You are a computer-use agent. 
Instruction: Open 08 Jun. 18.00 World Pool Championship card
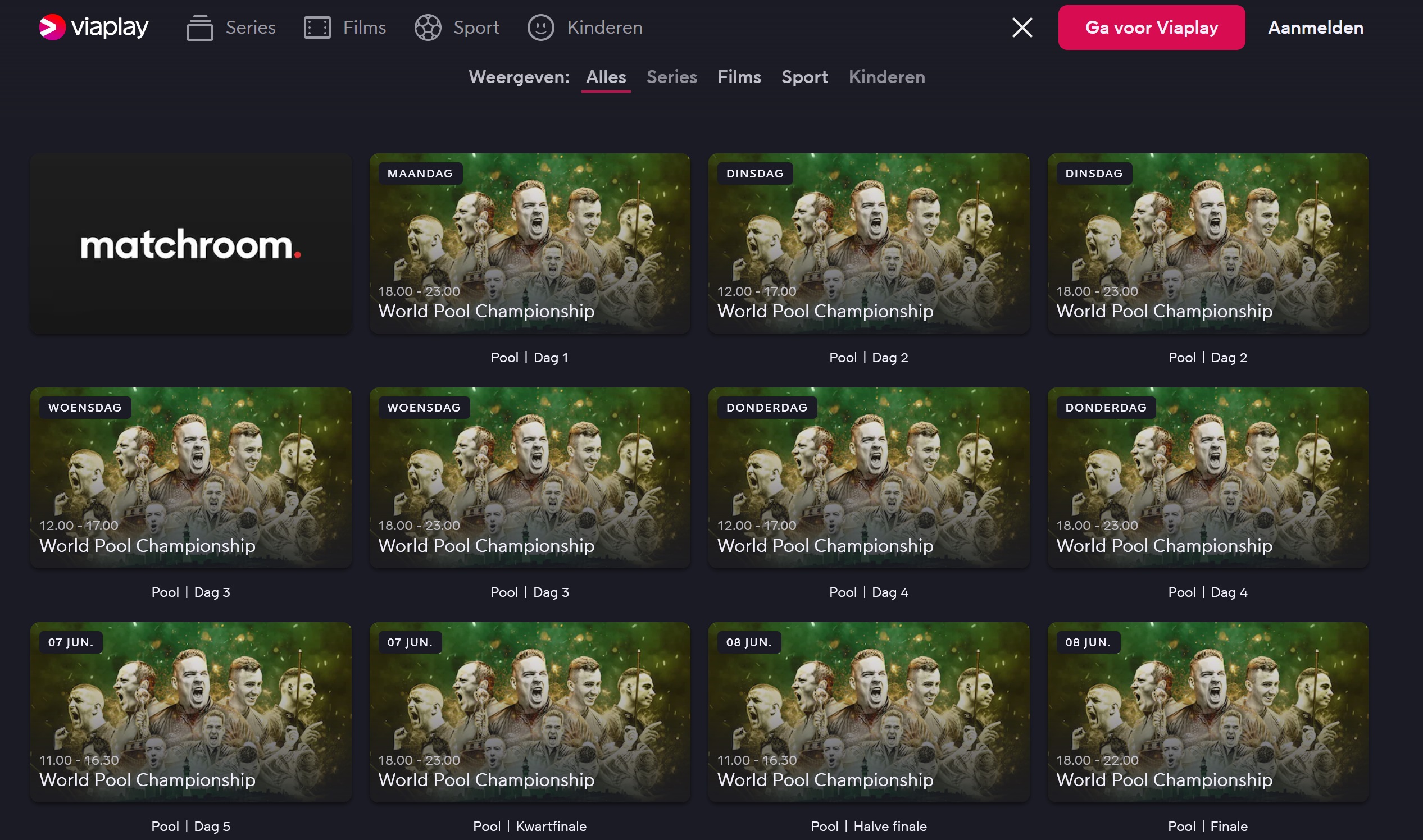tap(1208, 712)
